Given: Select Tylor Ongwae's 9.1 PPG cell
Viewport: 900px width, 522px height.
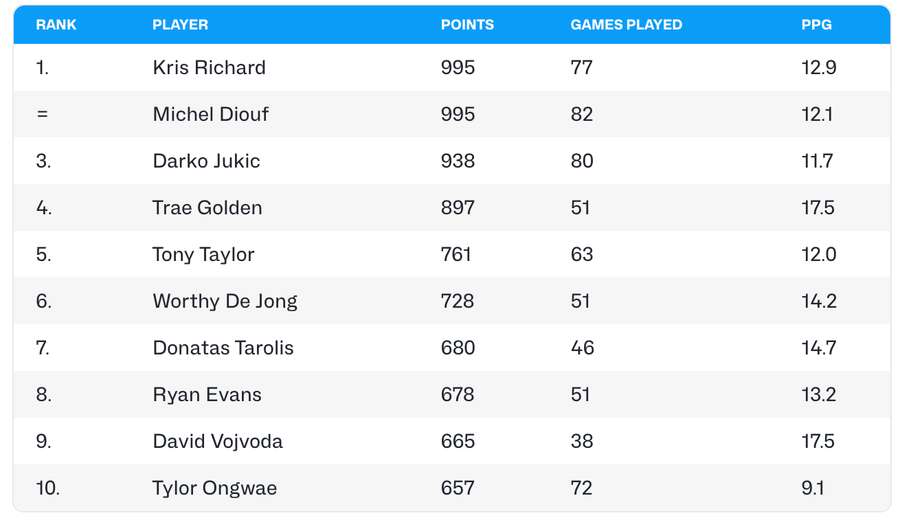Looking at the screenshot, I should 813,488.
